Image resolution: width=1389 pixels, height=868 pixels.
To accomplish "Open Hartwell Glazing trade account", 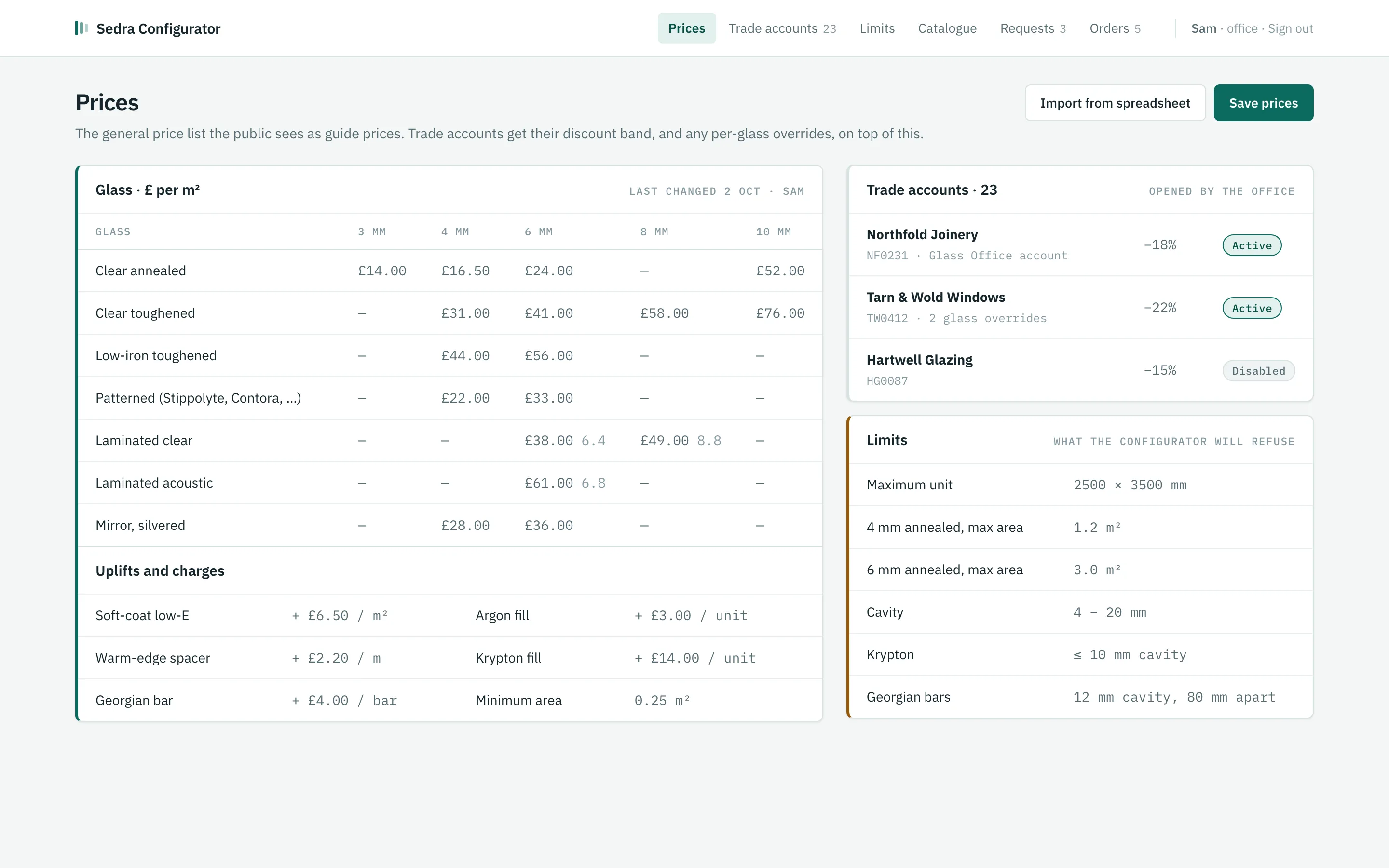I will [1080, 370].
